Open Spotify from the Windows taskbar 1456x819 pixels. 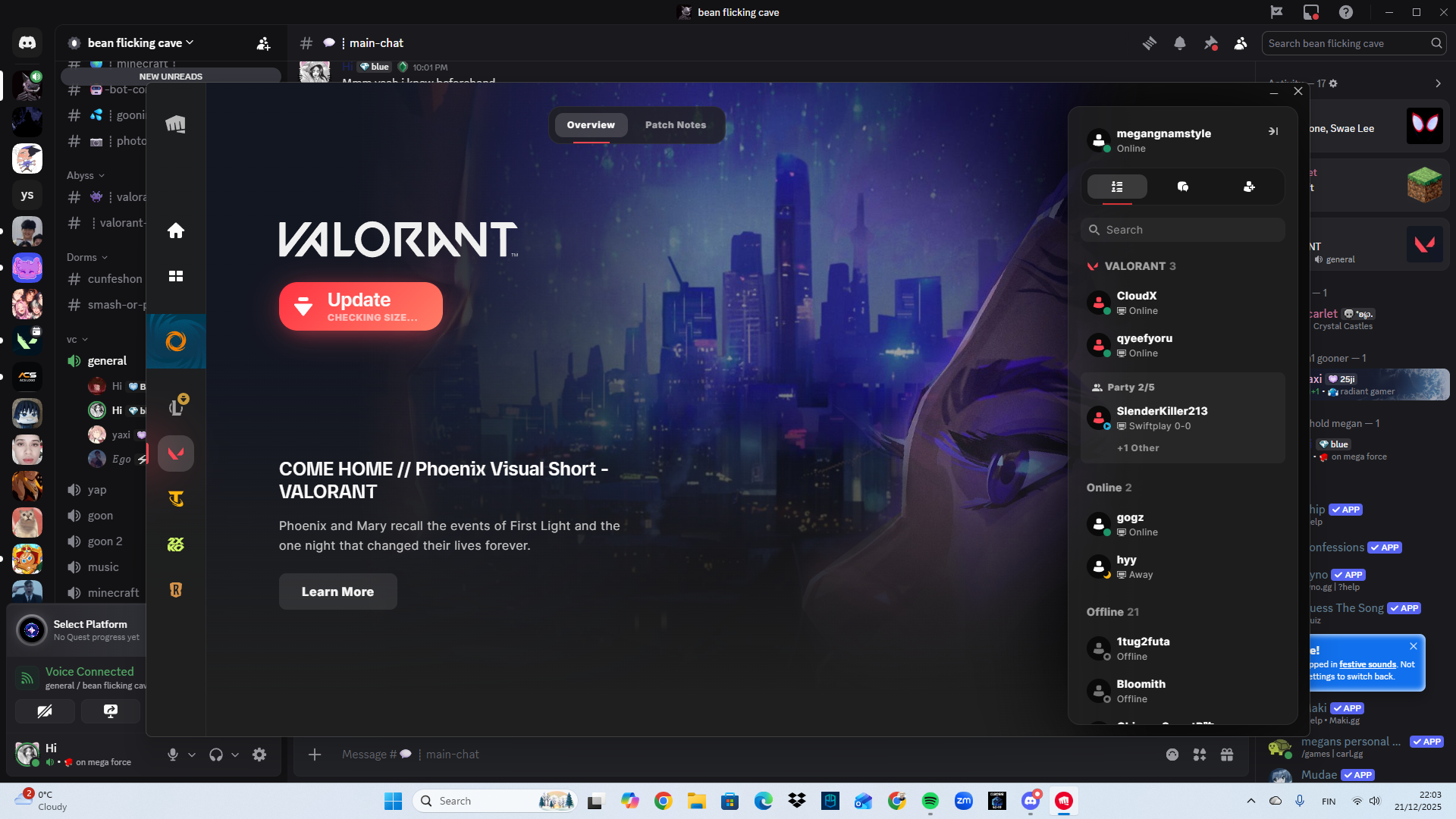(x=930, y=801)
